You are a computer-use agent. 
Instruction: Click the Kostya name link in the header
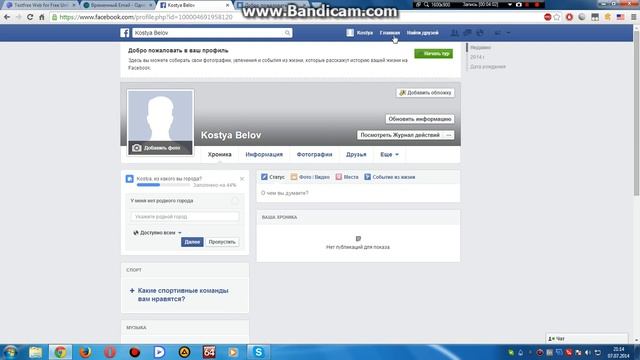tap(364, 33)
